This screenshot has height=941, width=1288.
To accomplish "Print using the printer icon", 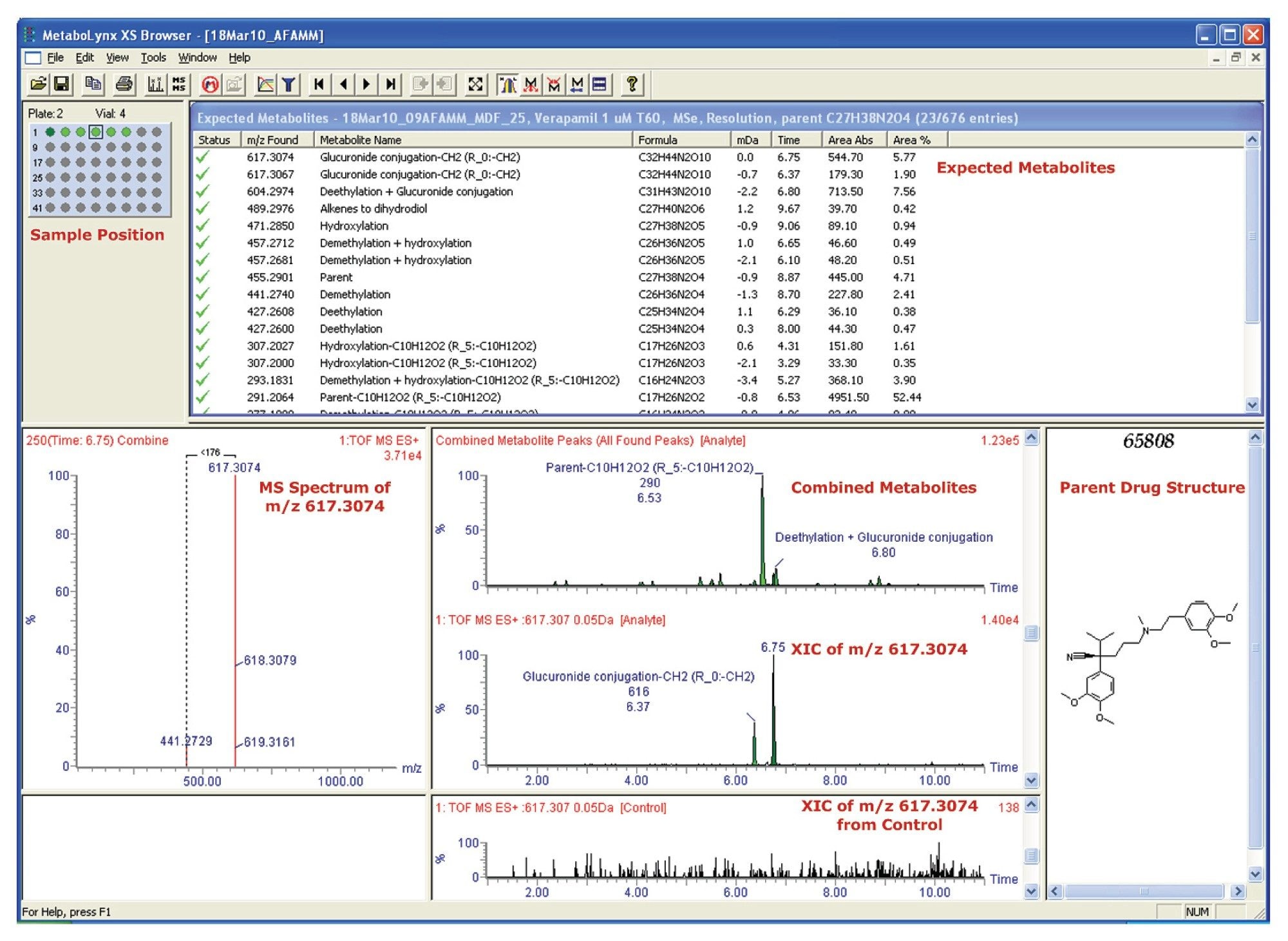I will pos(124,84).
